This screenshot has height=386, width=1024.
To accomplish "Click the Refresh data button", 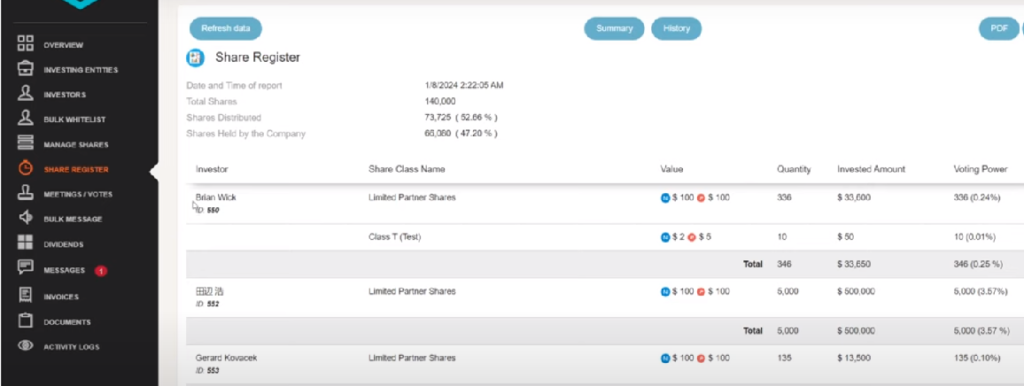I will (225, 29).
